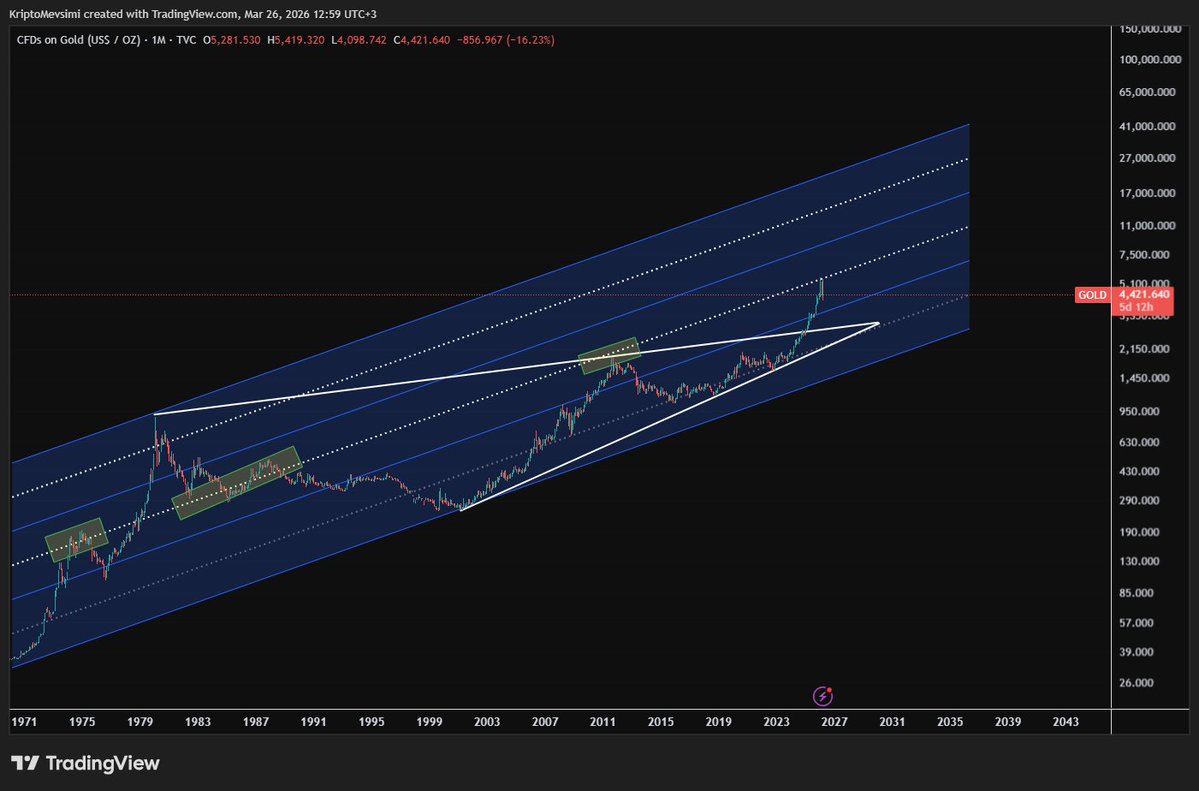
Task: Click the 2023 label on the time axis
Action: click(x=776, y=721)
